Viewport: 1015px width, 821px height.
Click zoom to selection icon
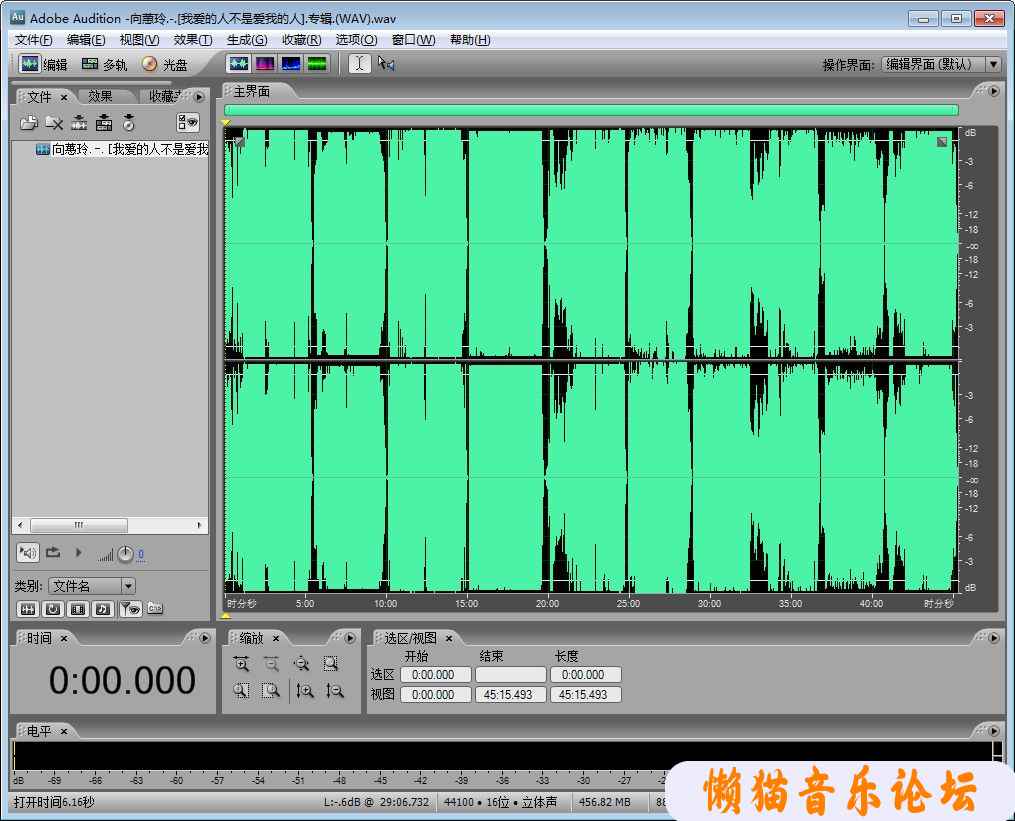(x=331, y=664)
